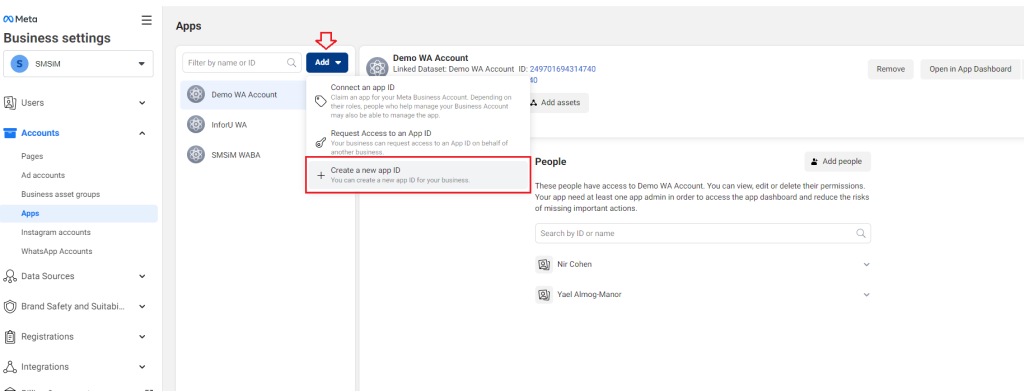Viewport: 1024px width, 391px height.
Task: Open Pages under Accounts
Action: coord(32,157)
